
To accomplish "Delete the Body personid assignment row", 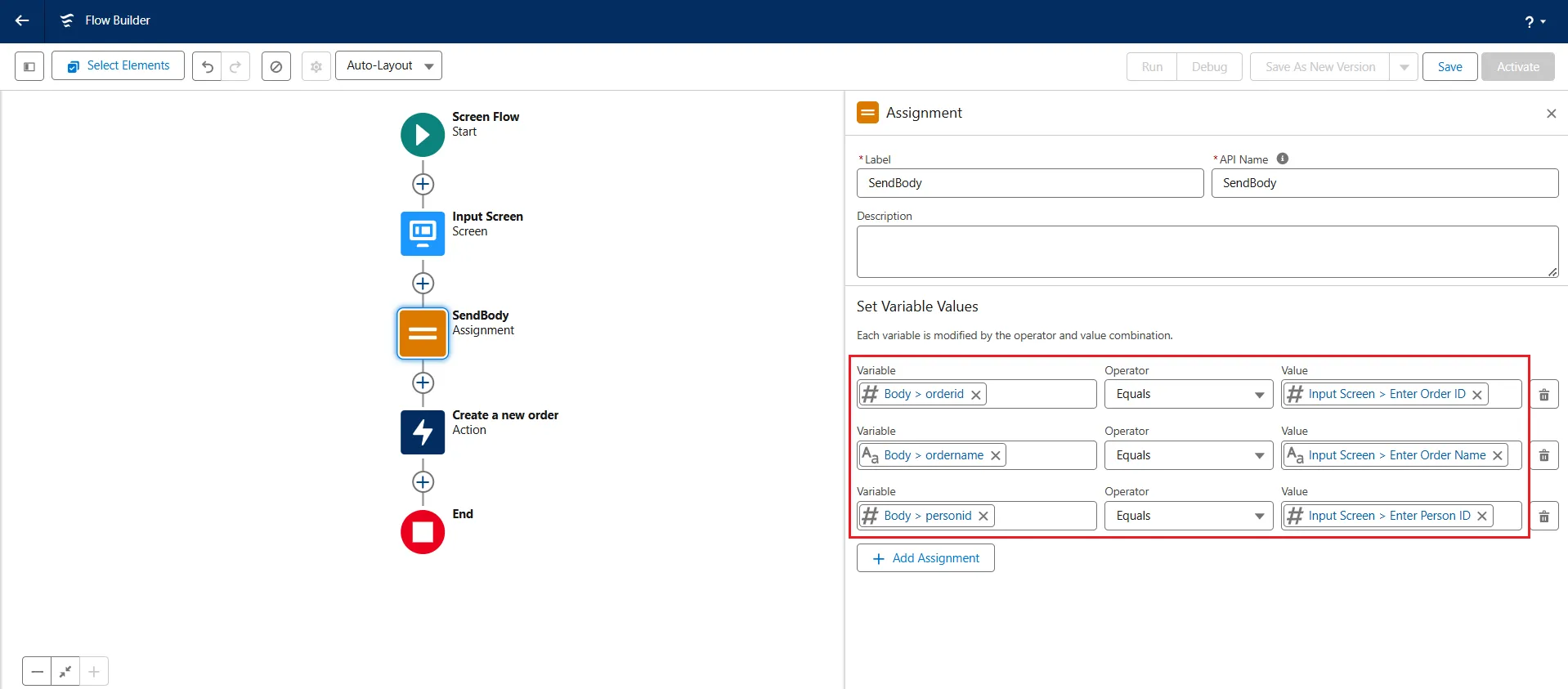I will coord(1543,517).
